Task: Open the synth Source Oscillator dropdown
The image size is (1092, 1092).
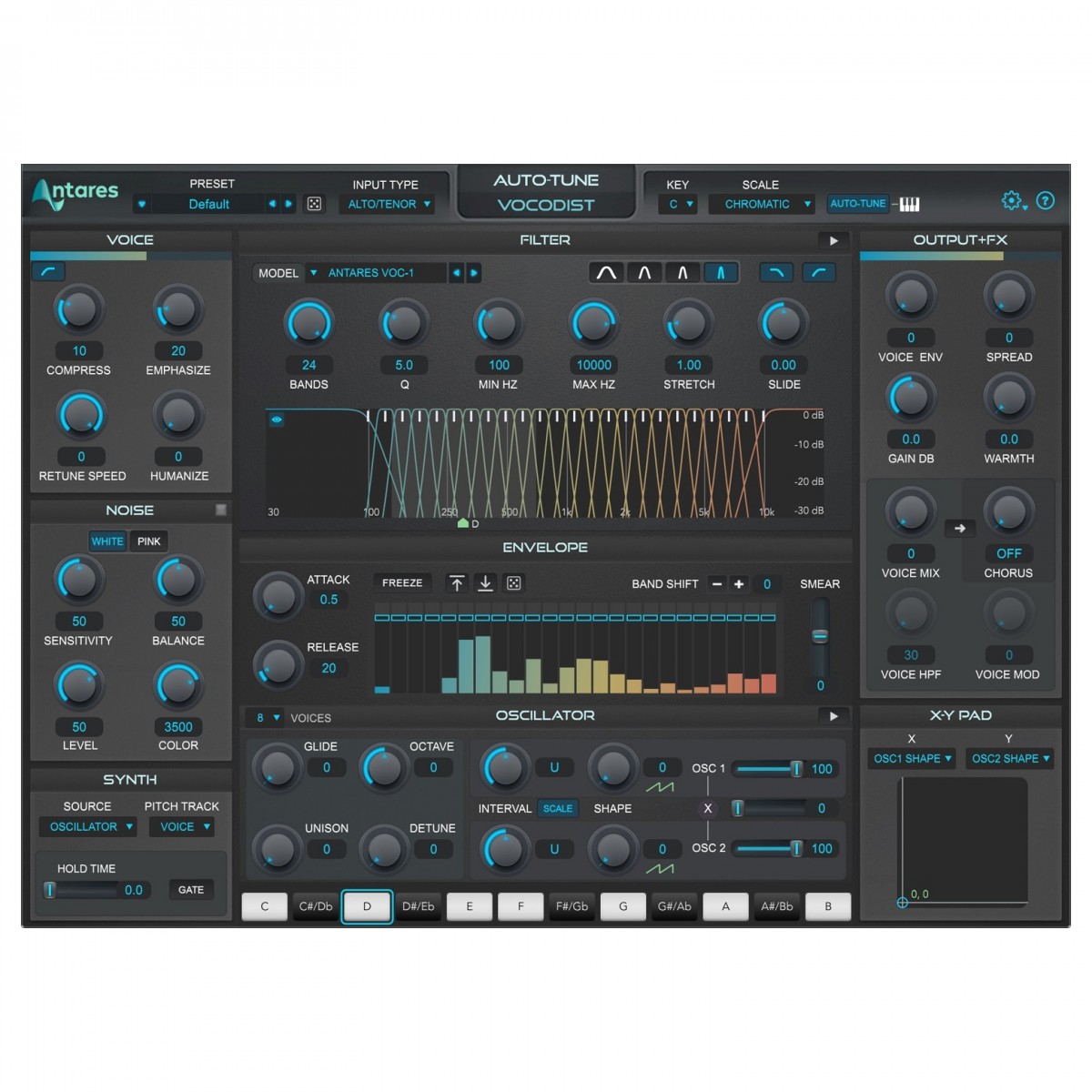Action: 87,827
